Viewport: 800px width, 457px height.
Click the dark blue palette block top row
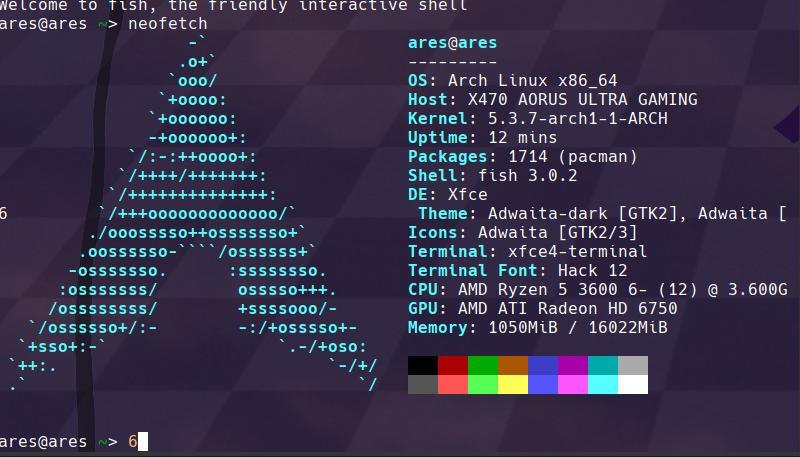click(543, 365)
